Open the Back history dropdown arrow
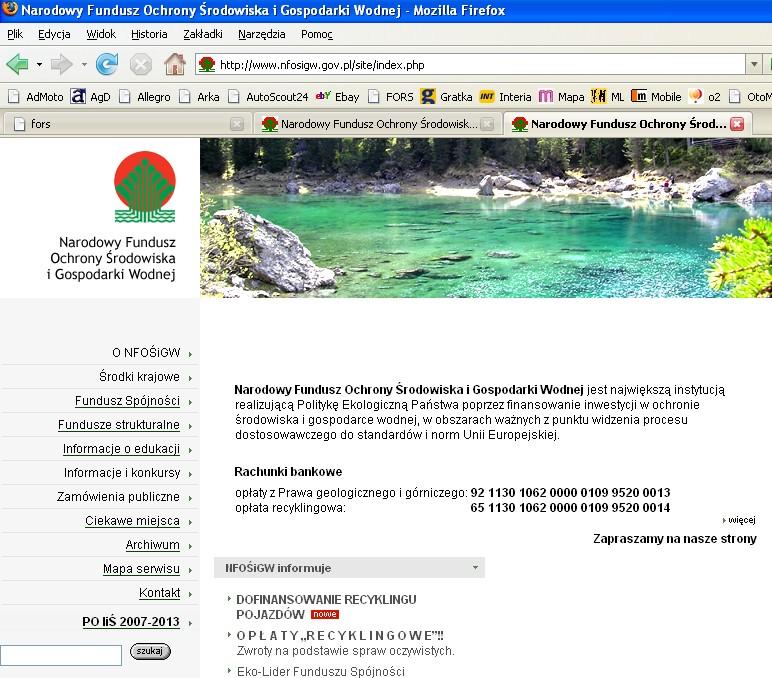Screen dimensions: 772x678 39,65
